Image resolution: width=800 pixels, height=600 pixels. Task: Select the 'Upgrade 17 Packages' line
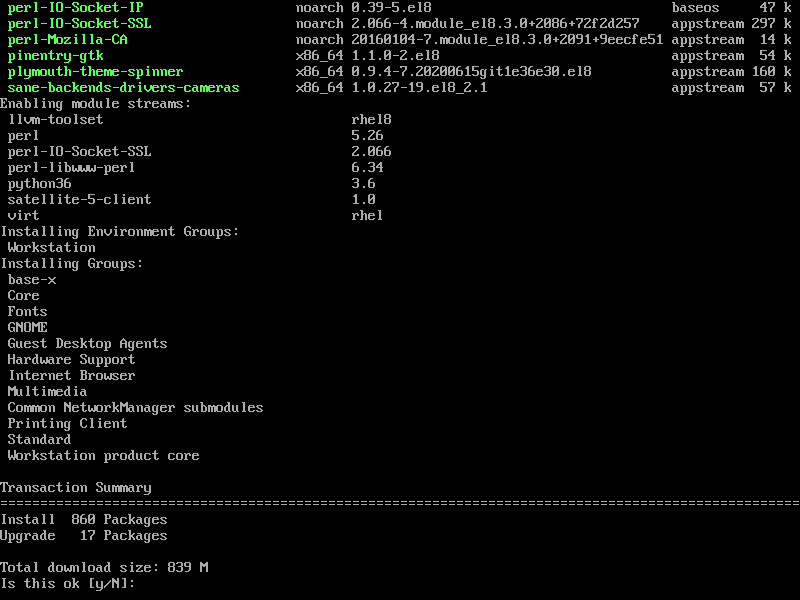click(x=84, y=535)
